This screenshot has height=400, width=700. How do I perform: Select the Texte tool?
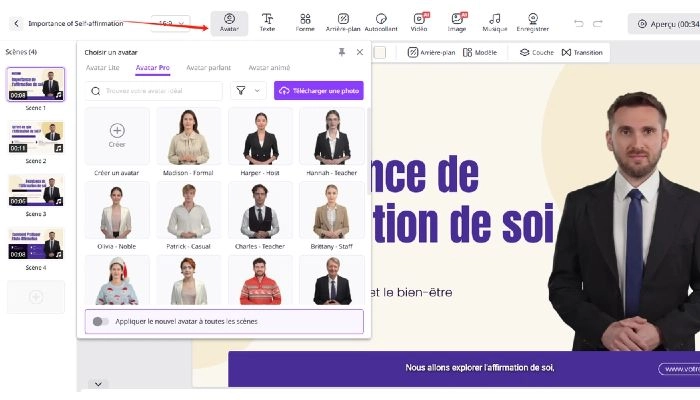267,23
